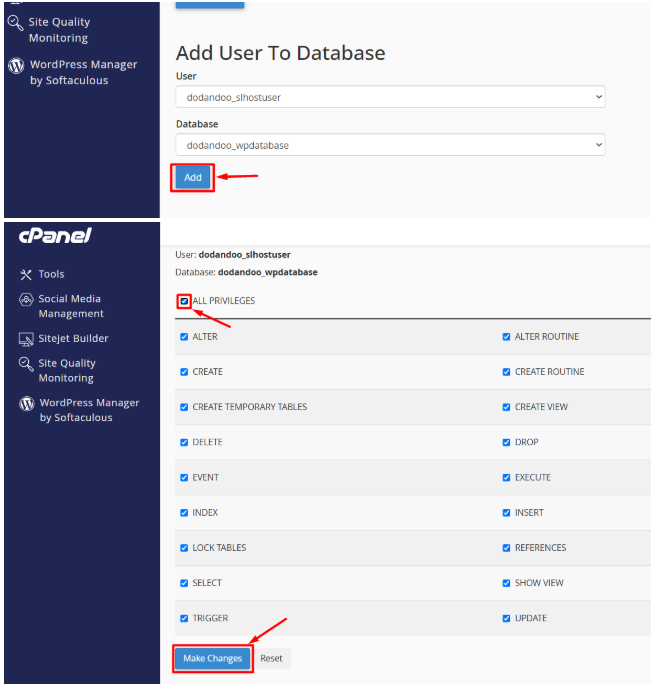Toggle the ALL PRIVILEGES checkbox
This screenshot has height=688, width=664.
[184, 301]
